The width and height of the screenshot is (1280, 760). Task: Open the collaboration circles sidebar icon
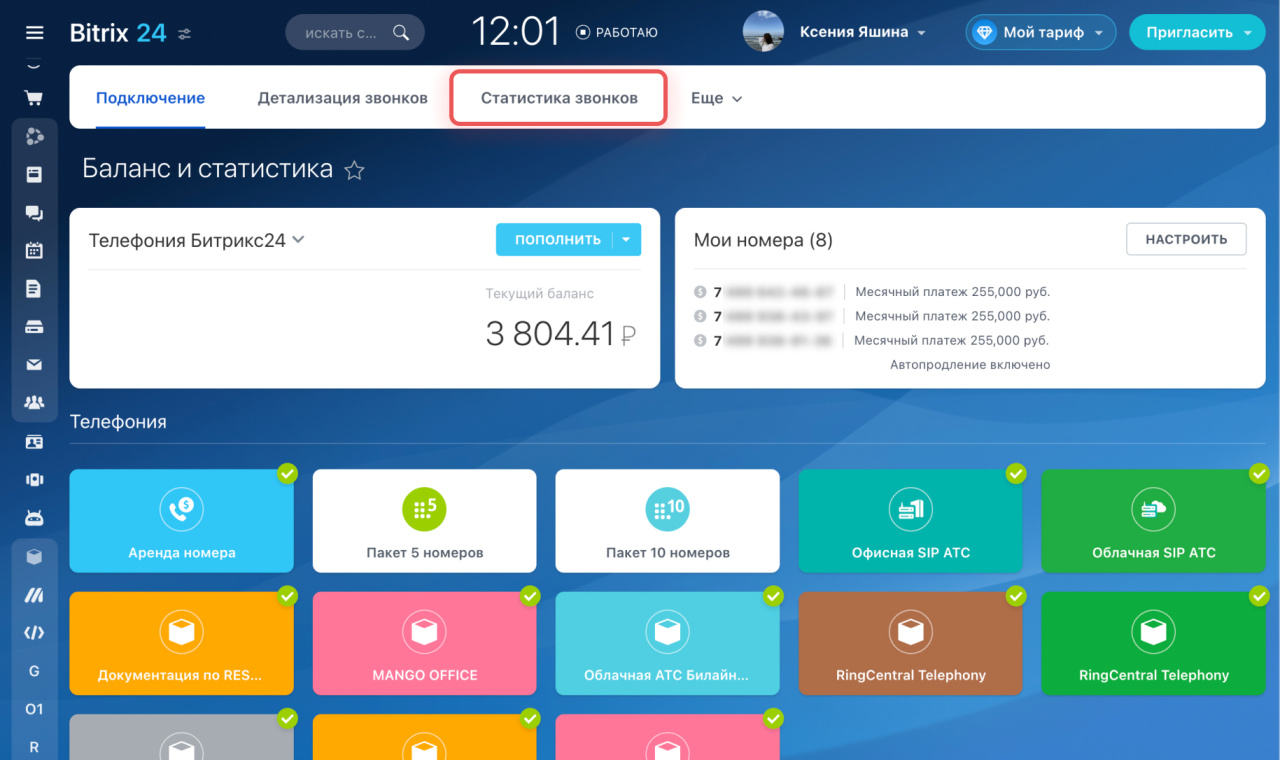click(34, 136)
